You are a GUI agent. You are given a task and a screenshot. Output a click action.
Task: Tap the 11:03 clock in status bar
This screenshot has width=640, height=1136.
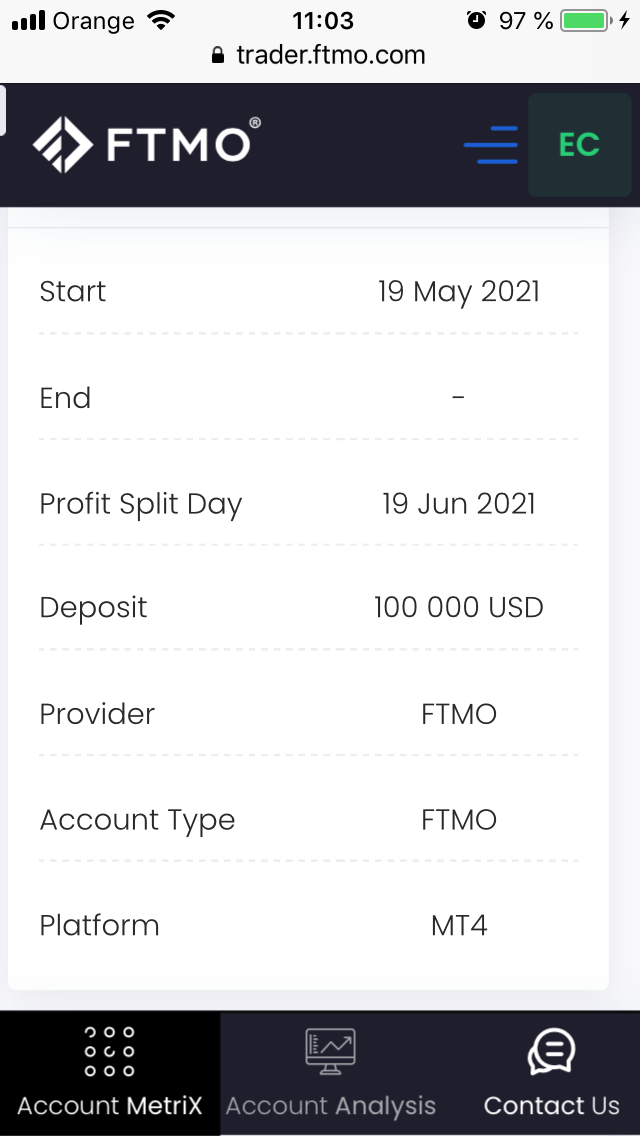pyautogui.click(x=322, y=20)
